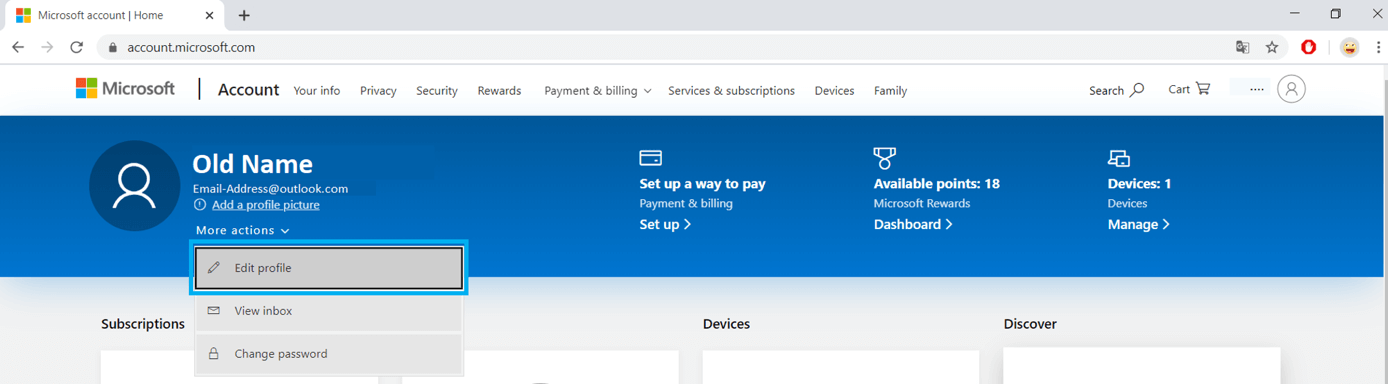Click the Opera extension icon

coord(1308,47)
